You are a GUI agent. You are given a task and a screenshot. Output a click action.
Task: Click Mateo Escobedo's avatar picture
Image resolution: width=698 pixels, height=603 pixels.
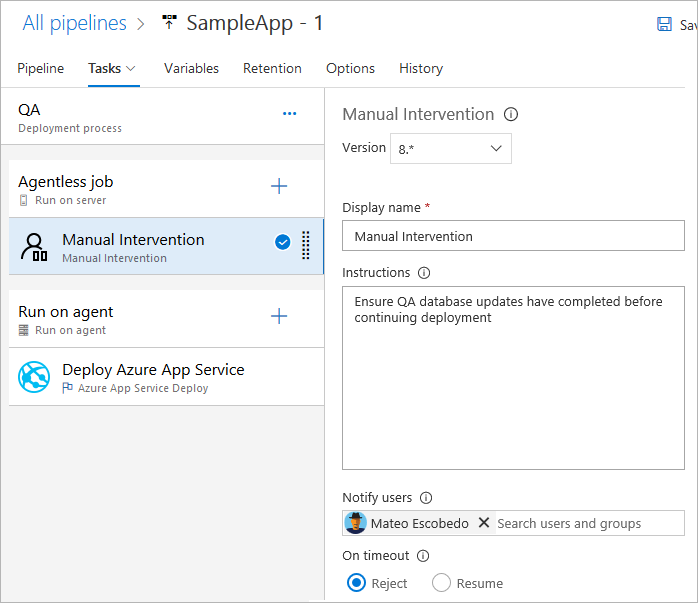[356, 523]
